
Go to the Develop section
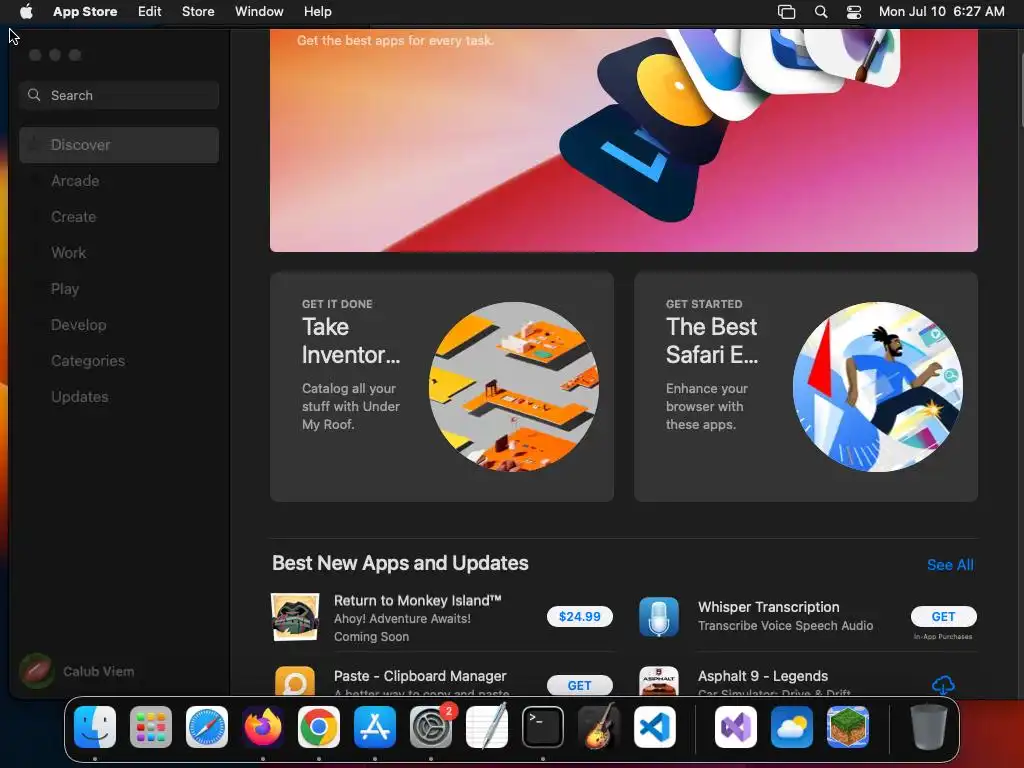[119, 325]
